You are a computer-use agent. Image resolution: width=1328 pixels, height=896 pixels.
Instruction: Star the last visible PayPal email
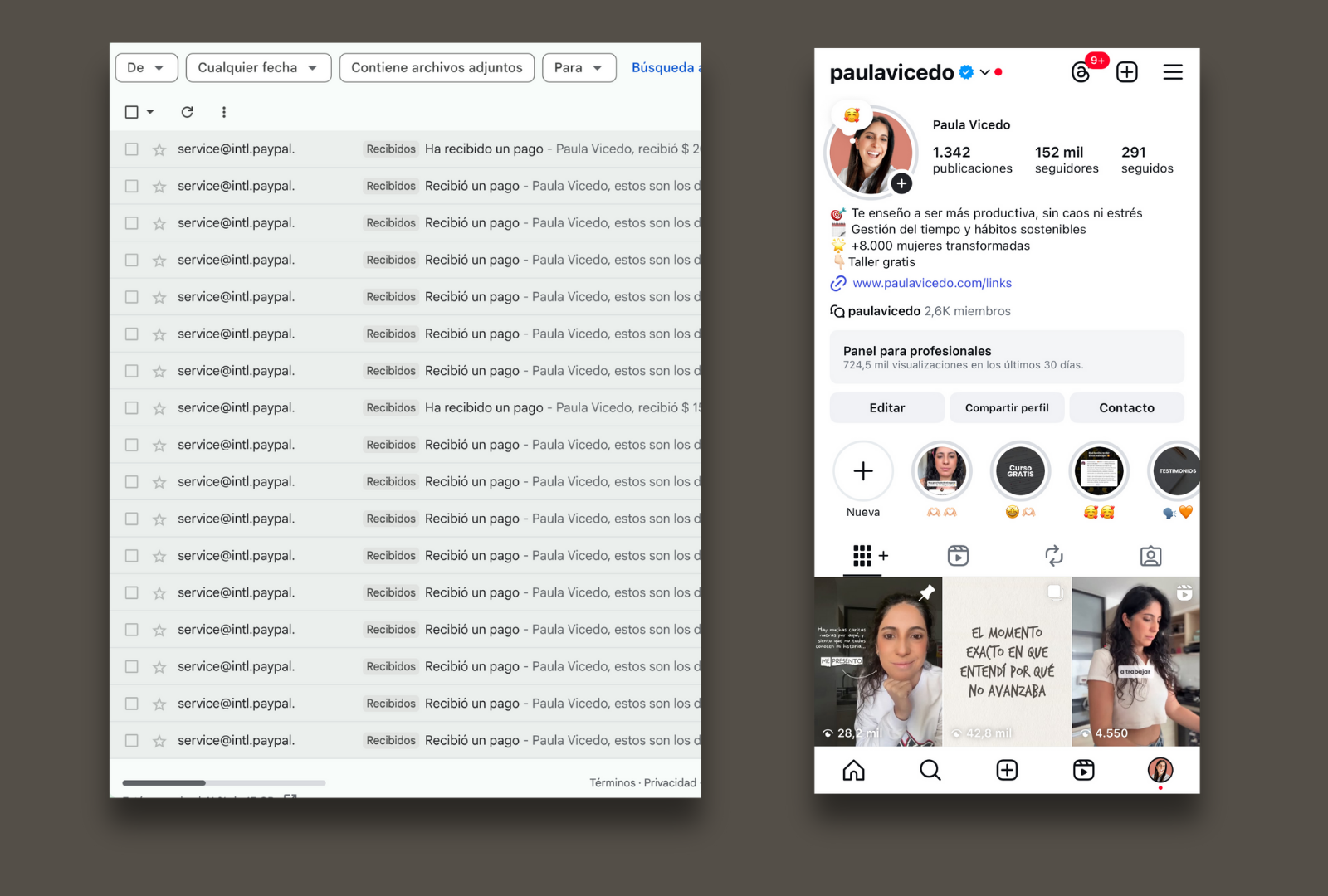click(x=159, y=741)
